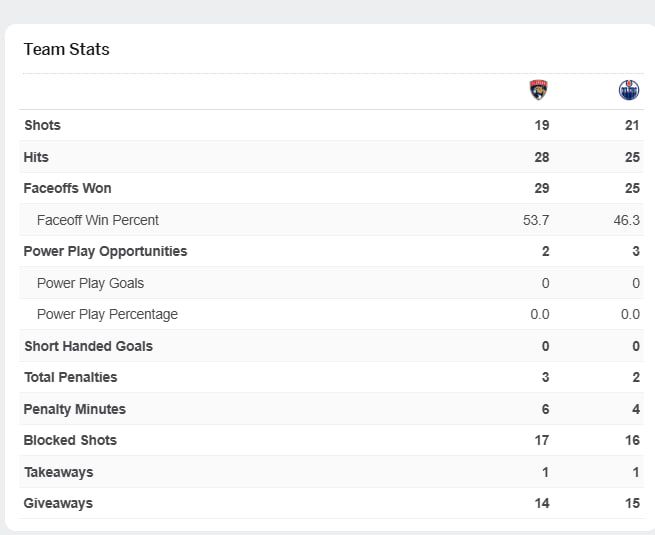Click the Team Stats heading
The image size is (655, 535).
(x=67, y=49)
